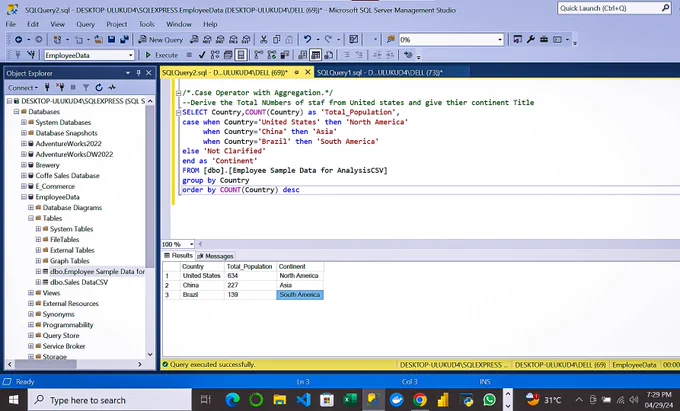Viewport: 680px width, 411px height.
Task: Select Coffe Sales Database node
Action: coord(67,176)
